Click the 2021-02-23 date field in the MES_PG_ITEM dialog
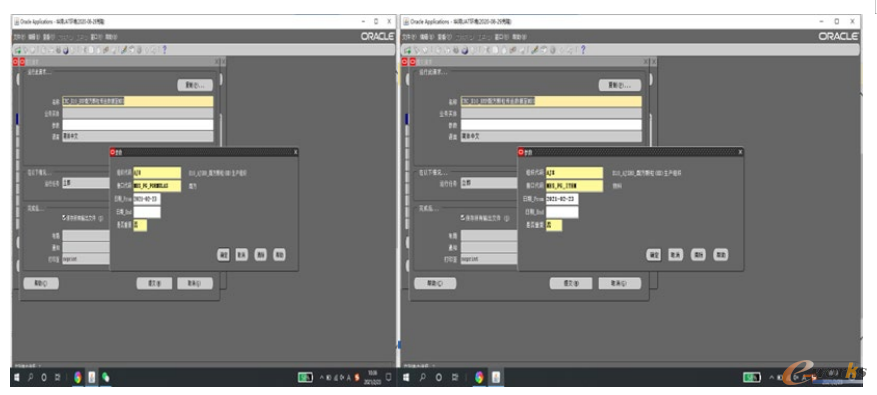877x395 pixels. (562, 199)
